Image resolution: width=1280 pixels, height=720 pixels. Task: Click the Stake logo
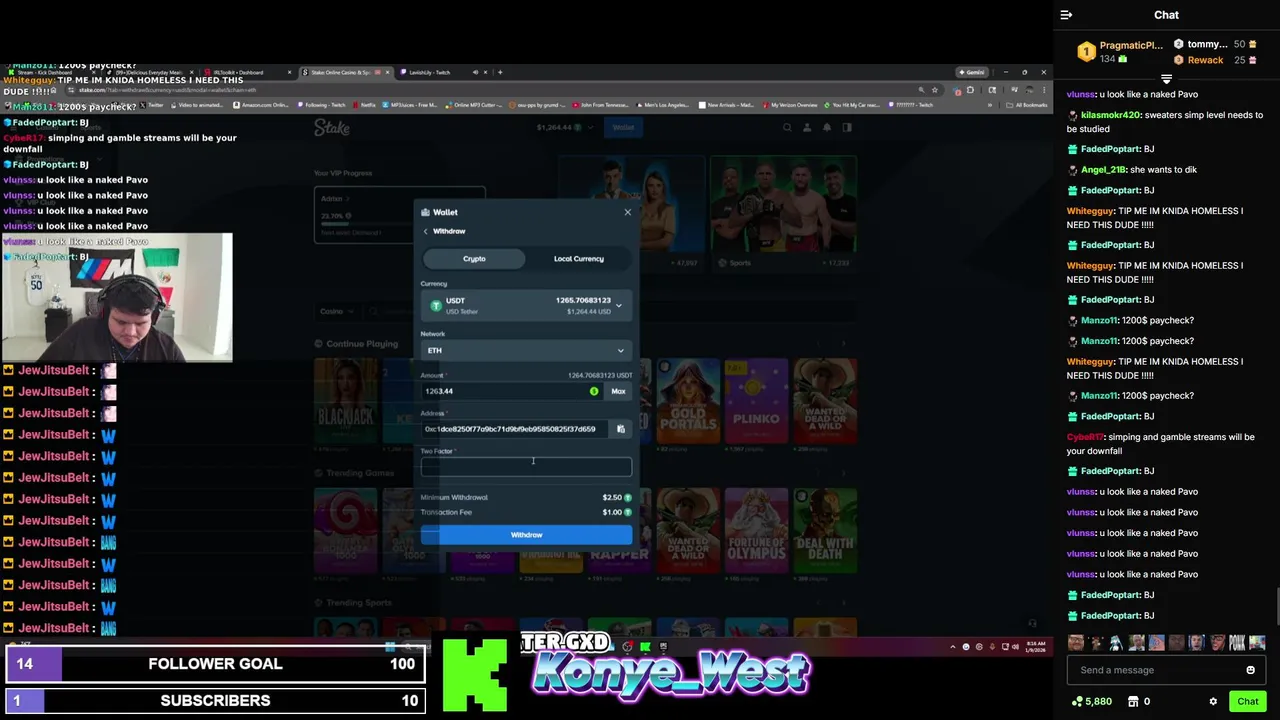tap(332, 128)
